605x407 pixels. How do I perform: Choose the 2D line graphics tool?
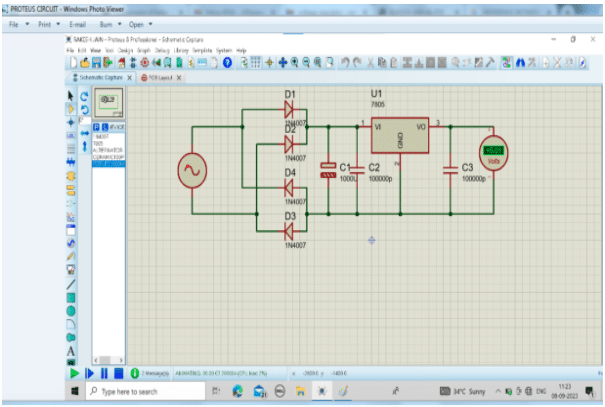click(71, 283)
